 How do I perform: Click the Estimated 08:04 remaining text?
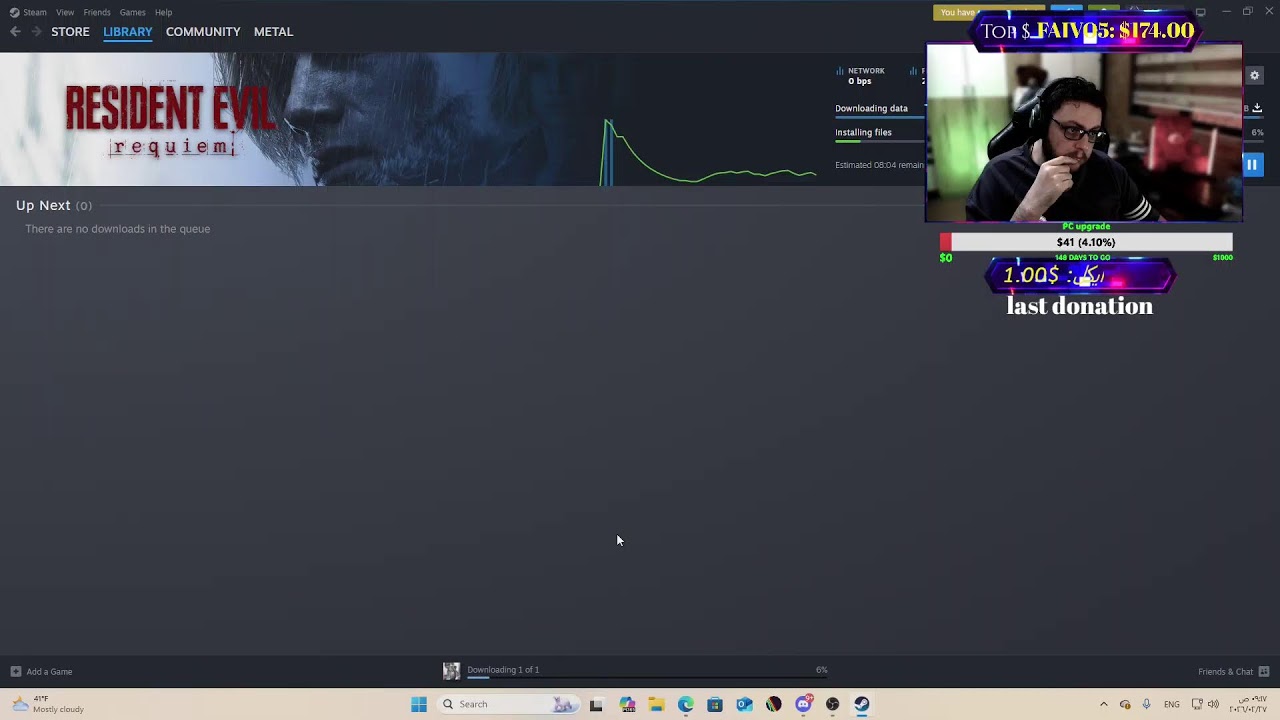tap(880, 165)
